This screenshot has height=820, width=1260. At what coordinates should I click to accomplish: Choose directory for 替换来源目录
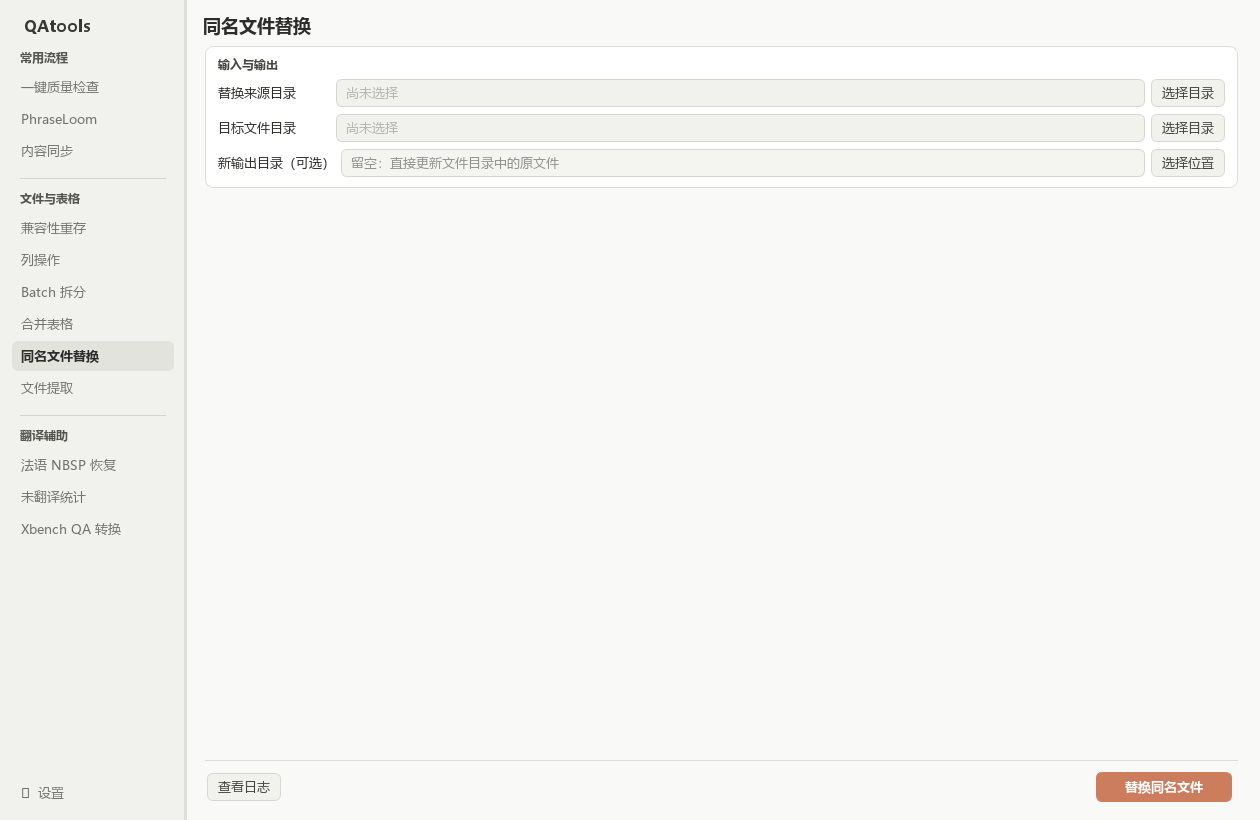tap(1188, 93)
